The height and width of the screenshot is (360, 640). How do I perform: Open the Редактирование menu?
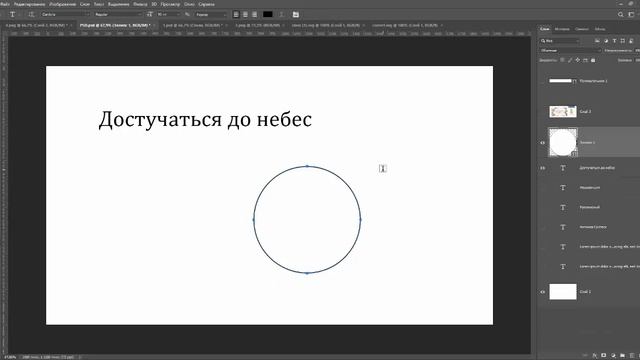coord(29,4)
